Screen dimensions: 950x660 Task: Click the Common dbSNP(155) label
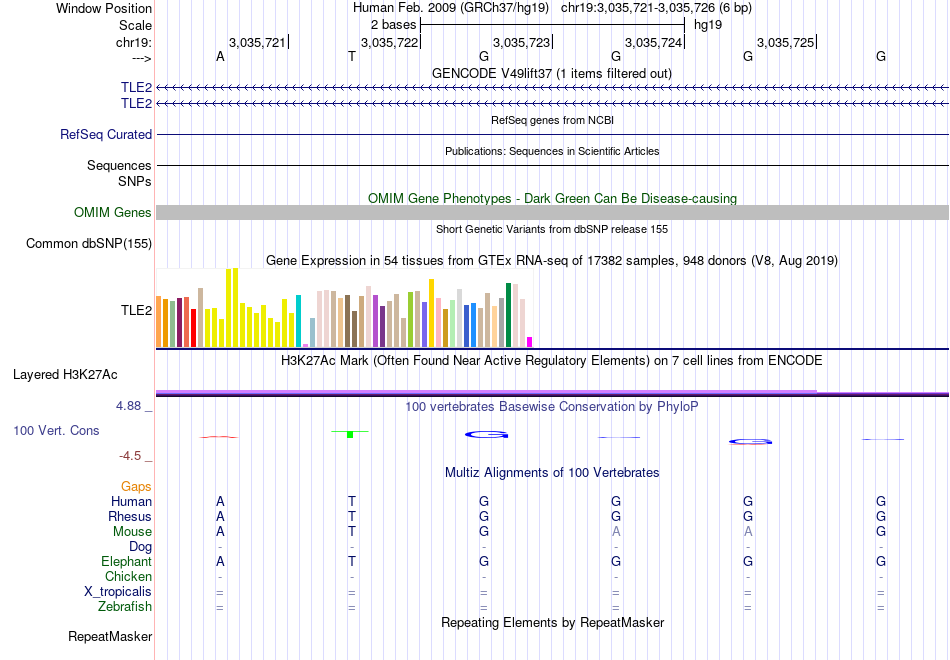[88, 244]
